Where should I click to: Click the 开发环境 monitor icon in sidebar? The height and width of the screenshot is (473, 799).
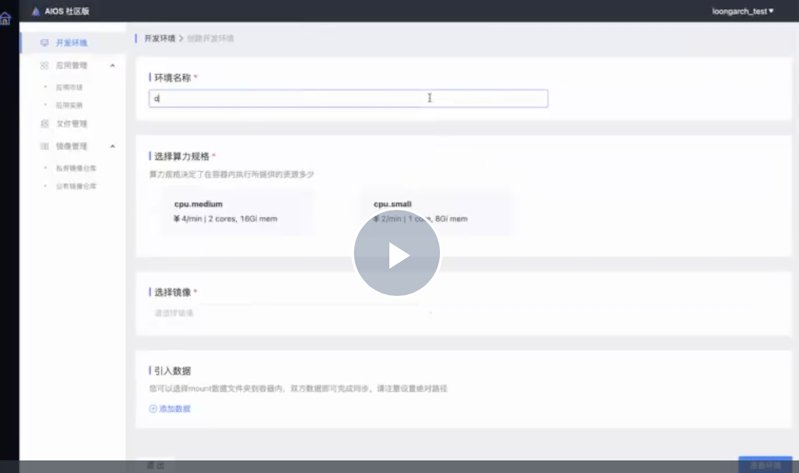[44, 43]
